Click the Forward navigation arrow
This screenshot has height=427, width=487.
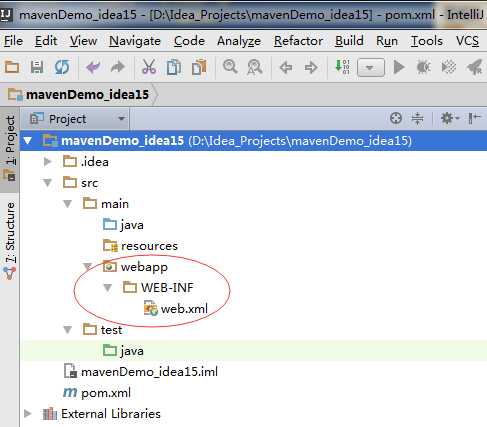pos(311,68)
